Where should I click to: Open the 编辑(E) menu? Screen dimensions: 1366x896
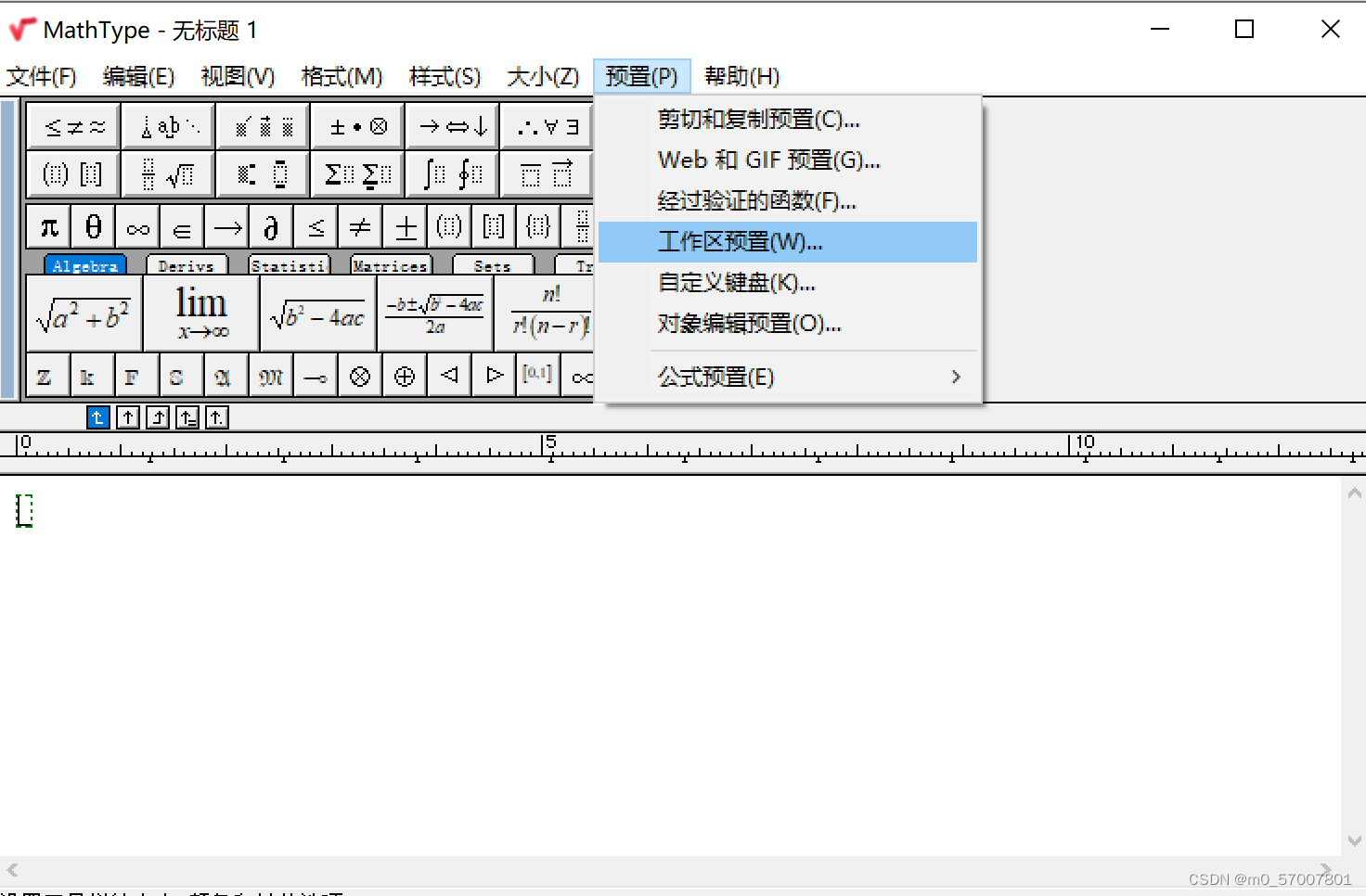point(139,76)
